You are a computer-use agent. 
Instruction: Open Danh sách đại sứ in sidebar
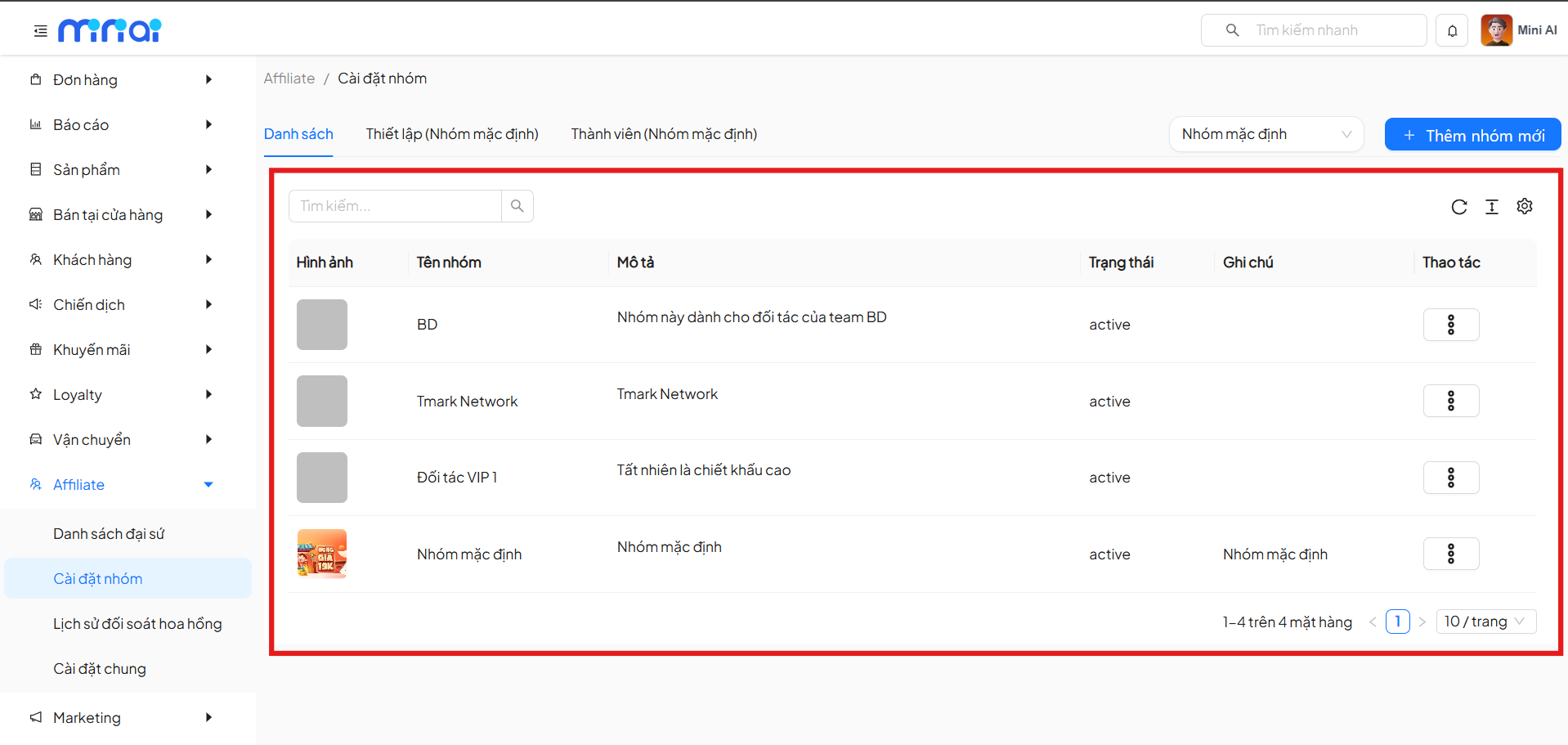pos(109,534)
